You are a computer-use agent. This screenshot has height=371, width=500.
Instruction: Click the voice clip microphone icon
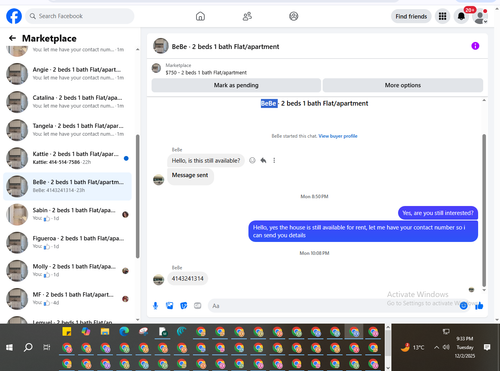155,306
